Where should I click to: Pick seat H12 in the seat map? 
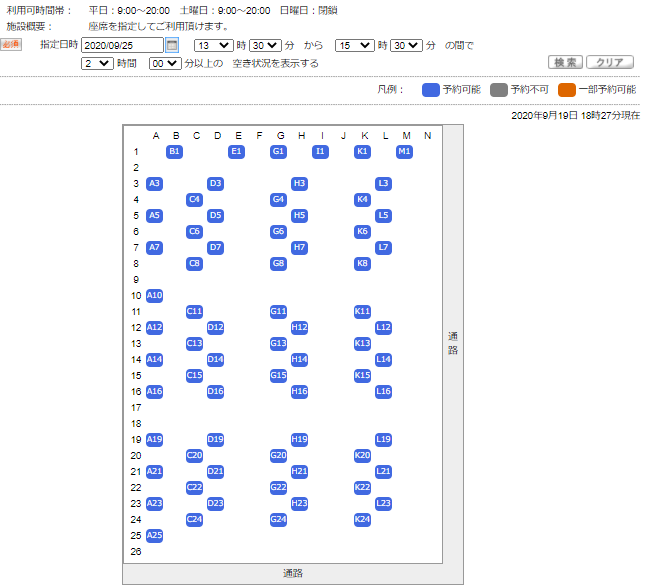299,328
